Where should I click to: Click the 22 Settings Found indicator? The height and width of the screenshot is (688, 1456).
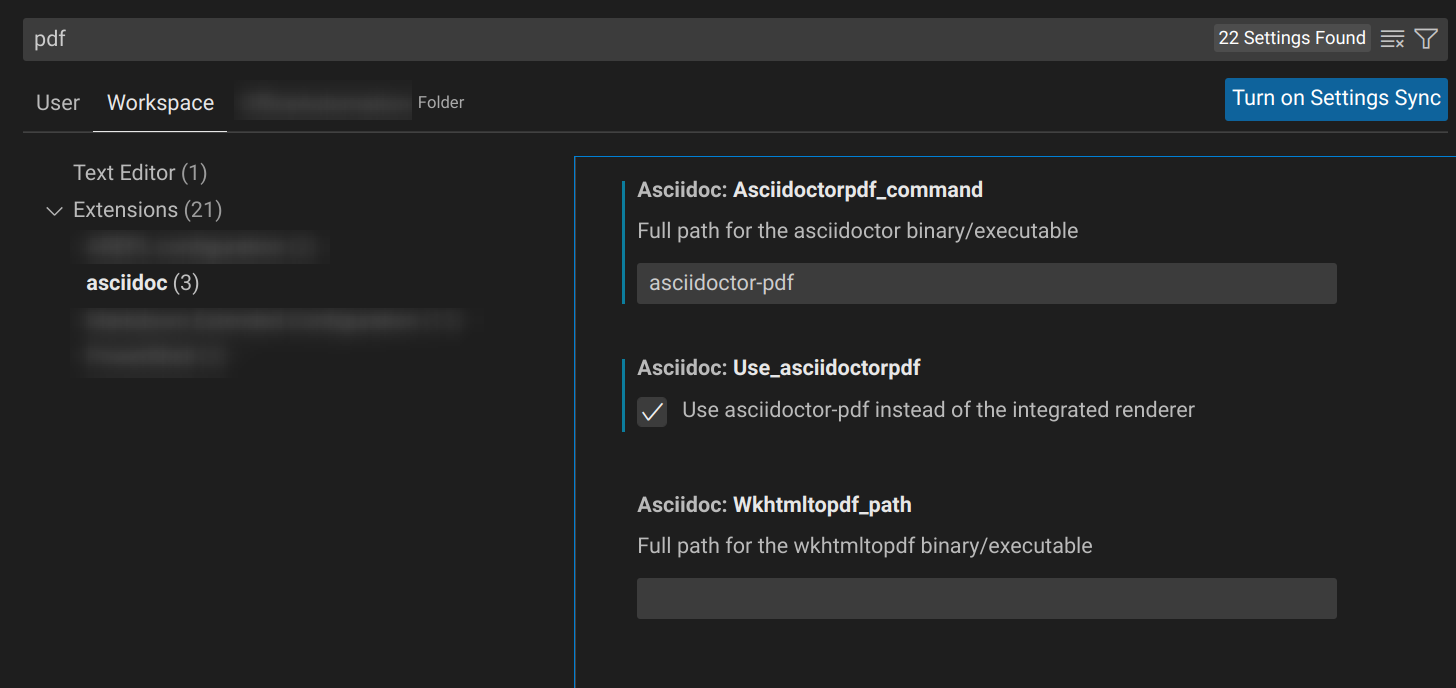point(1292,37)
